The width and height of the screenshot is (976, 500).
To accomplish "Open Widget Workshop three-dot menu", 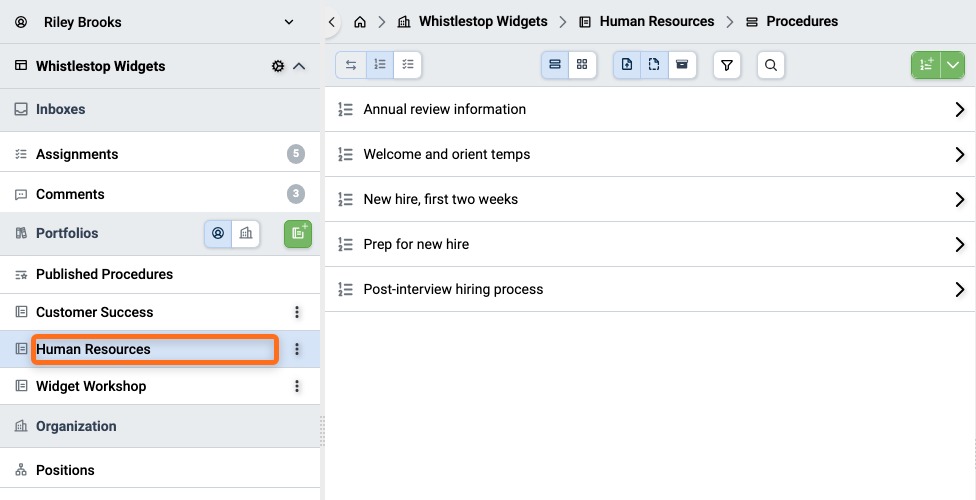I will 297,386.
